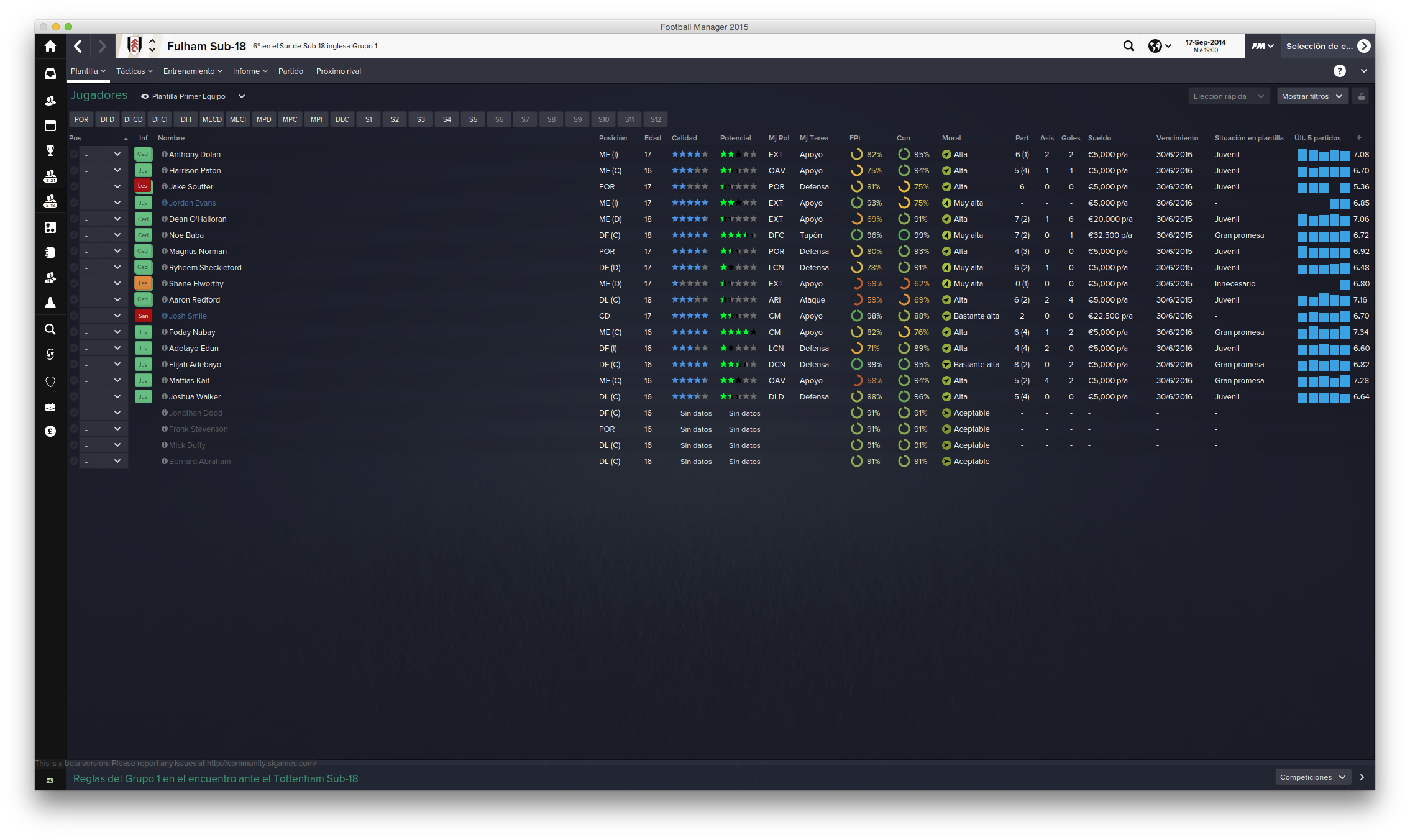Switch teams with the club up-down arrows
The image size is (1410, 840).
[152, 46]
